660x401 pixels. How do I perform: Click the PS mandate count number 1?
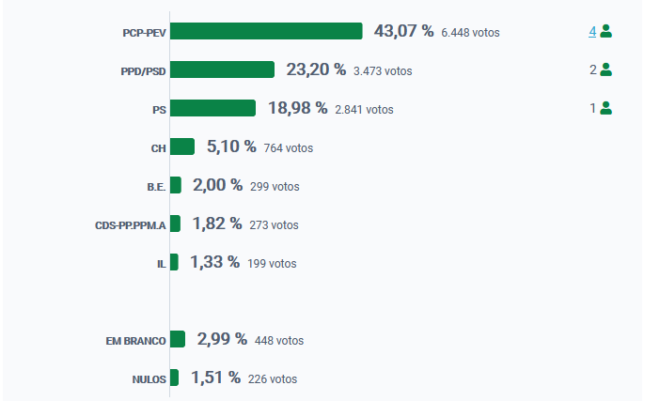coord(593,109)
